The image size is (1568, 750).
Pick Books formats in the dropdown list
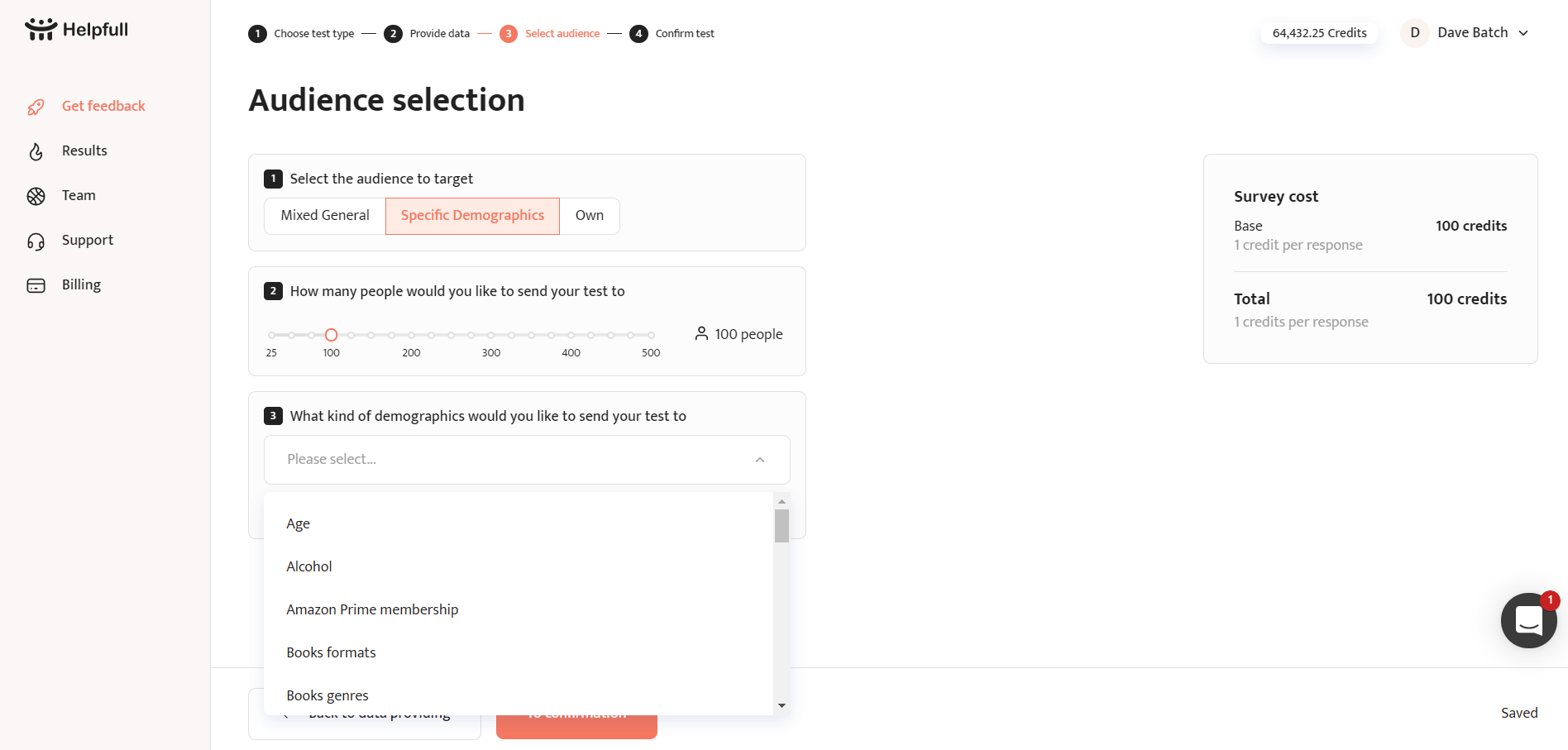[331, 652]
